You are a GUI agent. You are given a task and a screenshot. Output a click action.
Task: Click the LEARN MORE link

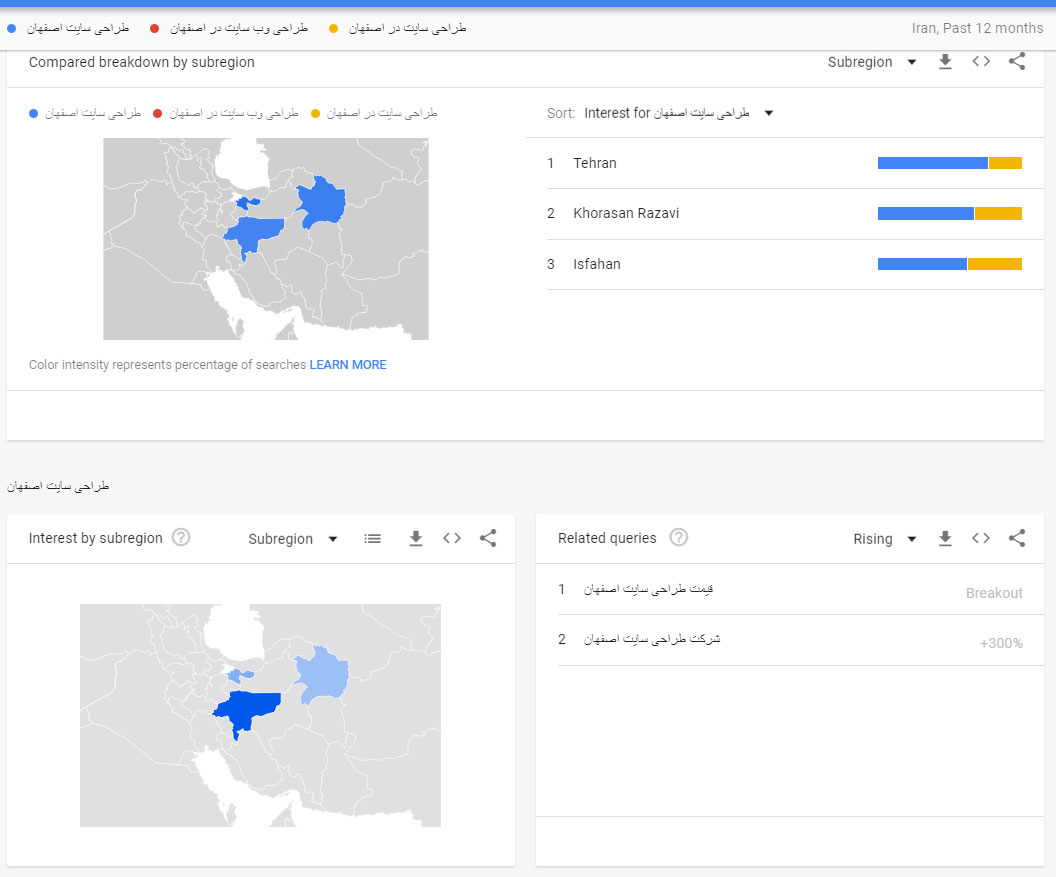click(x=348, y=364)
